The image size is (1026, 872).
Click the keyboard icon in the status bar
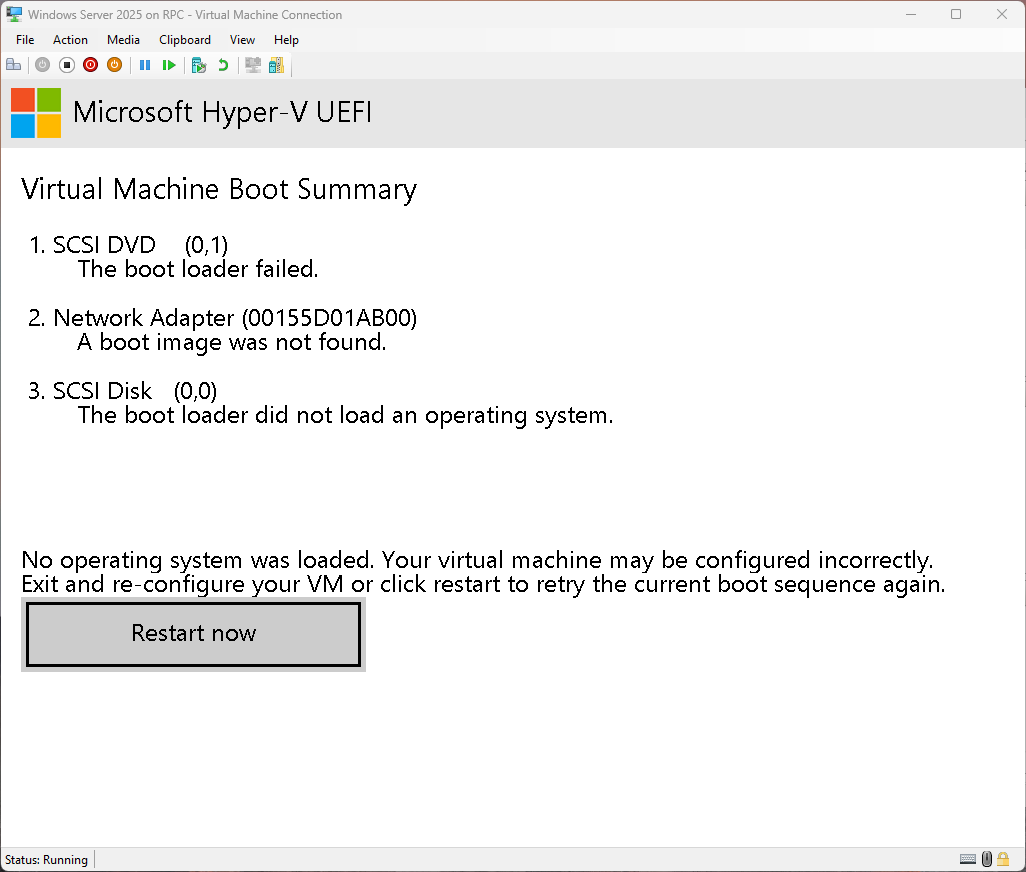pyautogui.click(x=967, y=859)
